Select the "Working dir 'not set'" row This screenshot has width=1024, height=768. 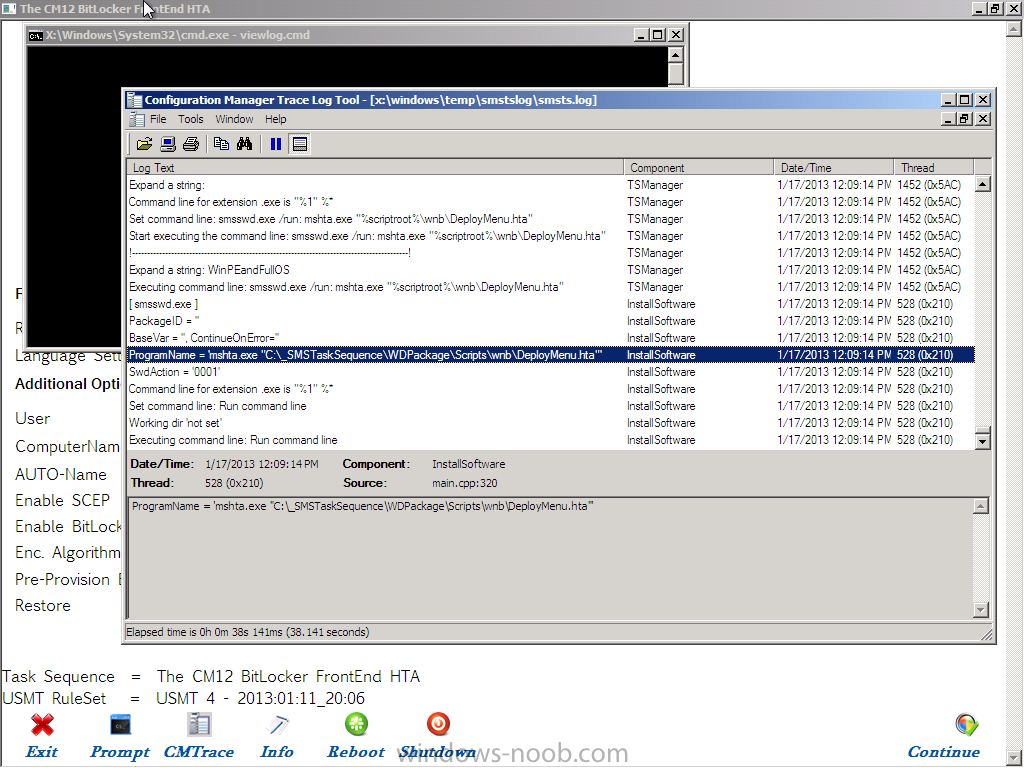click(x=551, y=423)
